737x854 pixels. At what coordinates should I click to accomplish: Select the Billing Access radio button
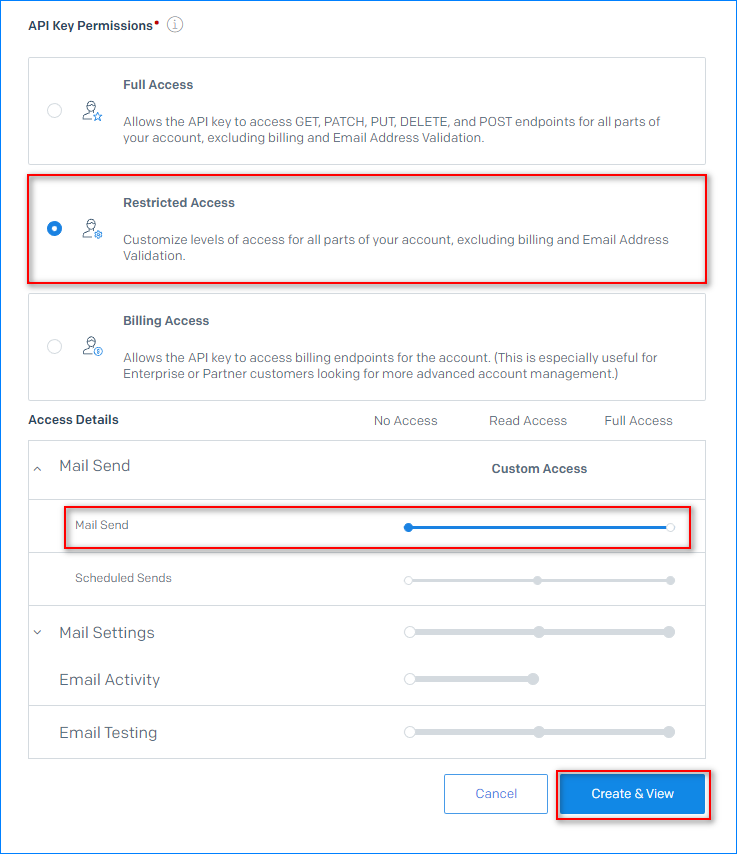pyautogui.click(x=54, y=346)
